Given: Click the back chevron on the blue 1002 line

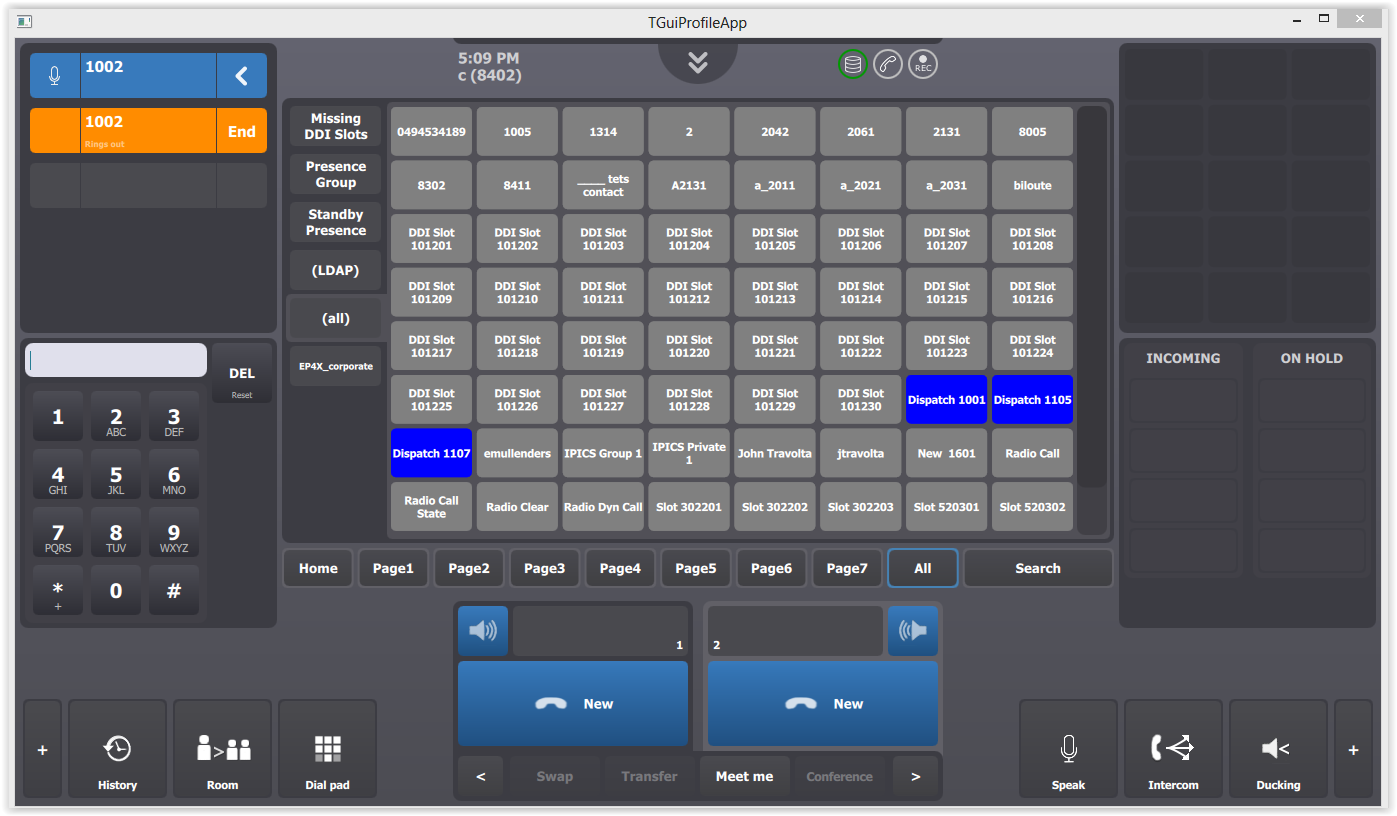Looking at the screenshot, I should click(x=242, y=76).
